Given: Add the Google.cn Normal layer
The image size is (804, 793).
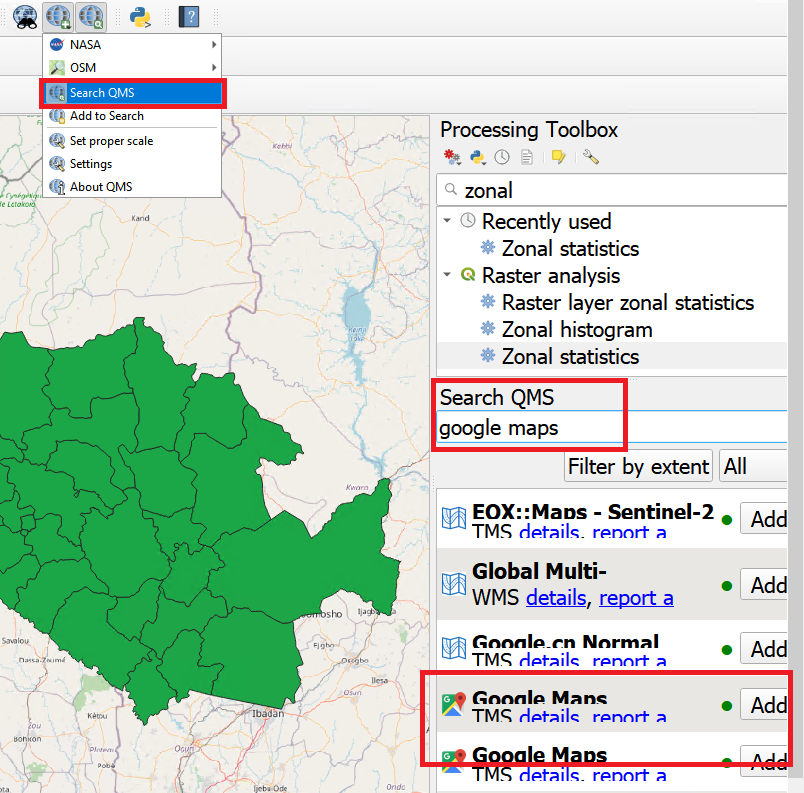Looking at the screenshot, I should click(x=764, y=648).
